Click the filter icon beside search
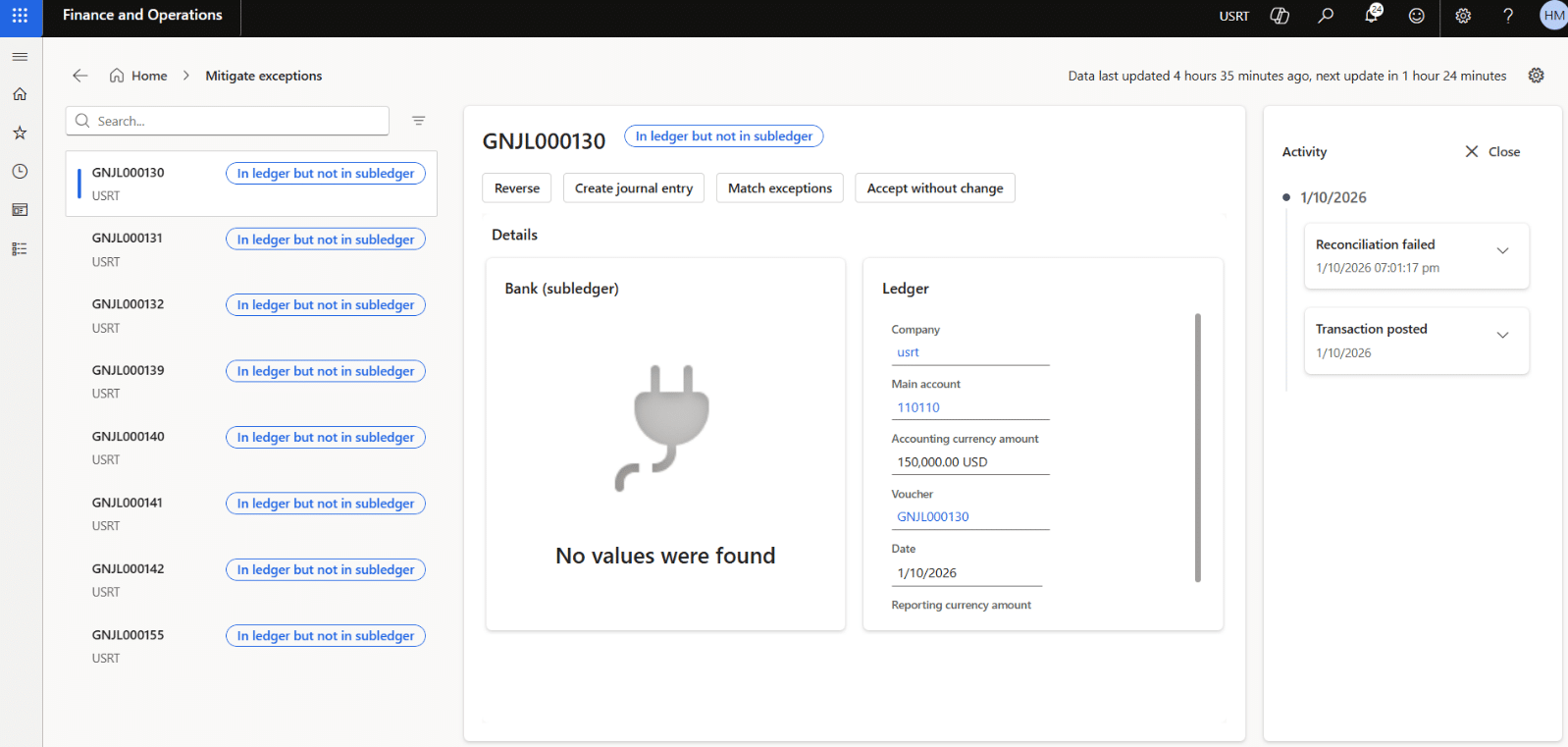This screenshot has height=747, width=1568. click(419, 121)
